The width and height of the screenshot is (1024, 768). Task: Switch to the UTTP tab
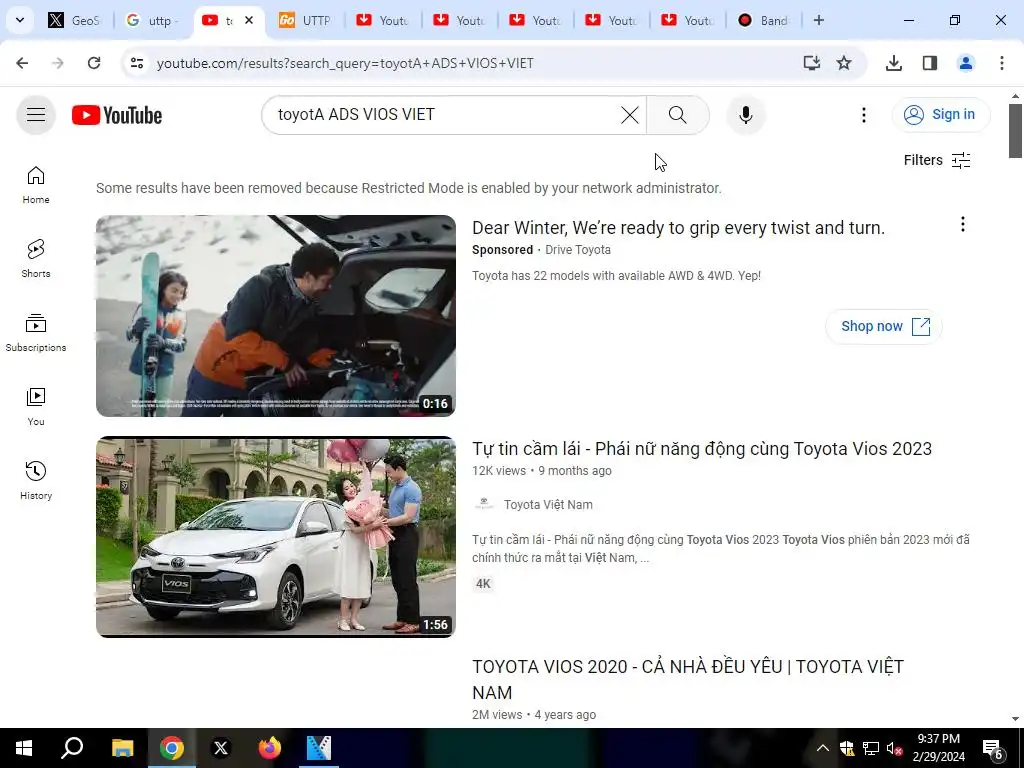pyautogui.click(x=306, y=20)
